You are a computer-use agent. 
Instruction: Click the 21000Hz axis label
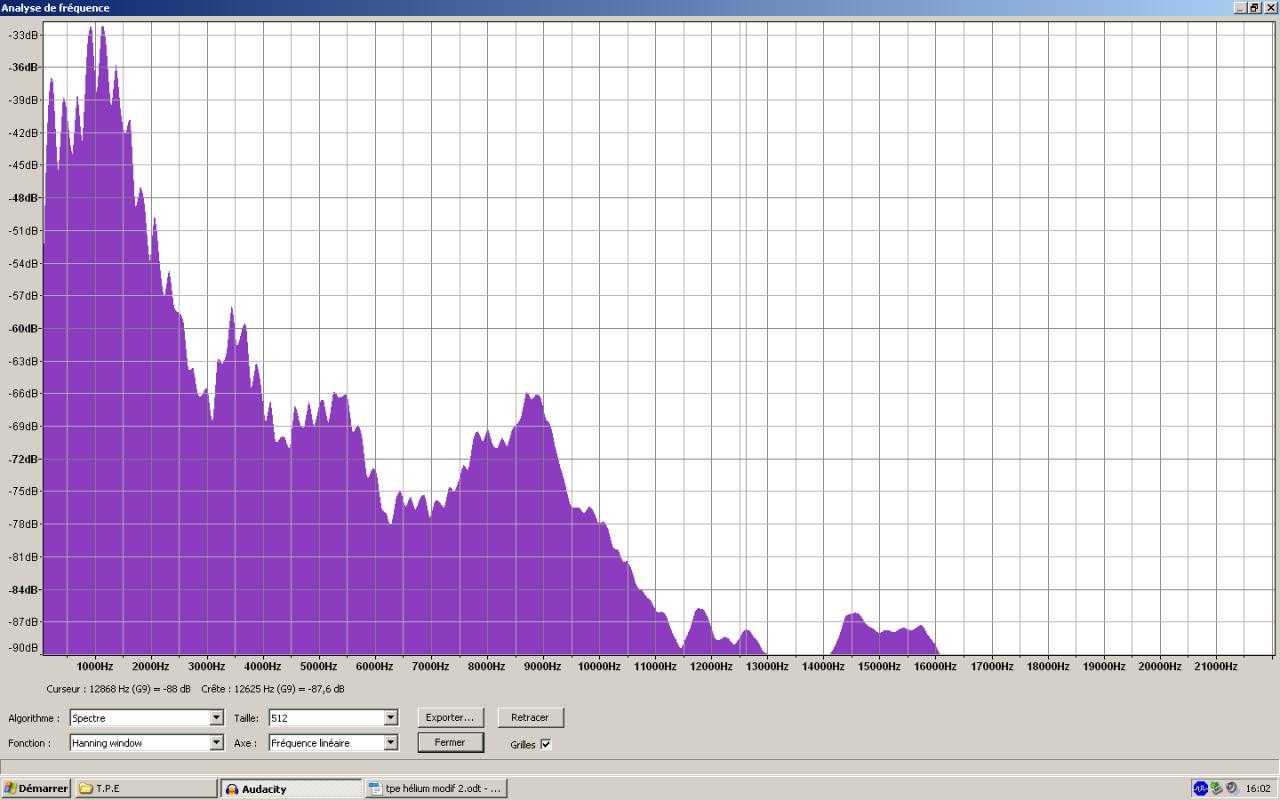pyautogui.click(x=1215, y=666)
